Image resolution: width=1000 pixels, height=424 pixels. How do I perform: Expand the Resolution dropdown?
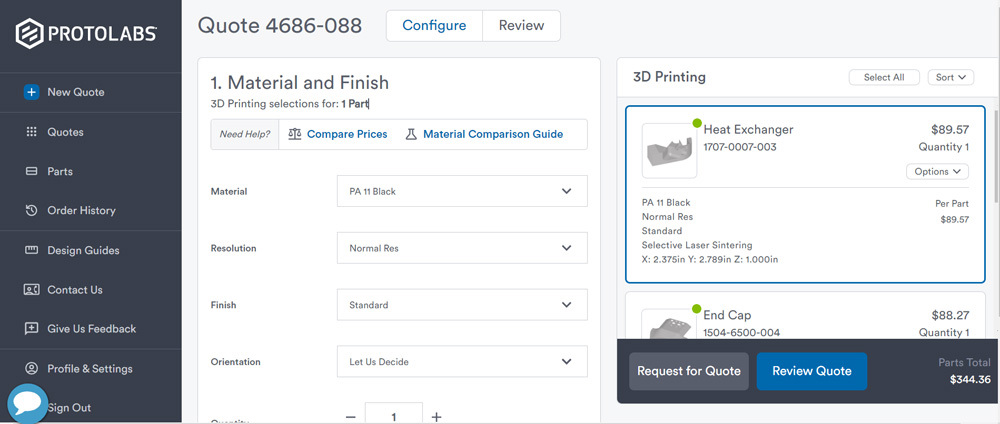[x=462, y=248]
